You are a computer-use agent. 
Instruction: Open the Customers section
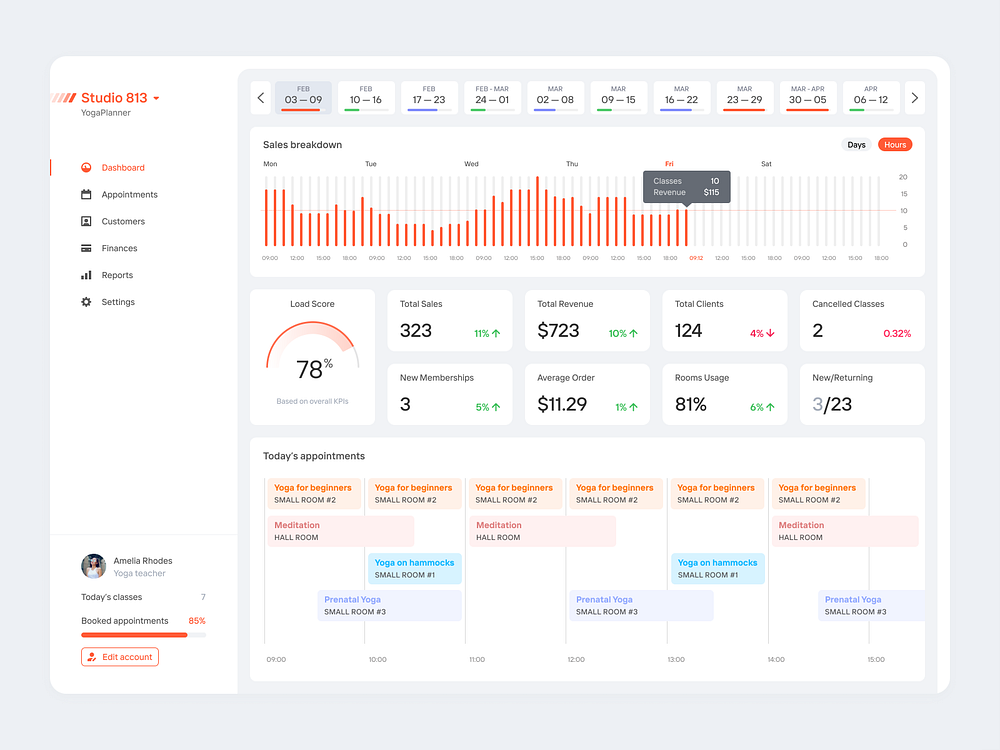pyautogui.click(x=88, y=221)
